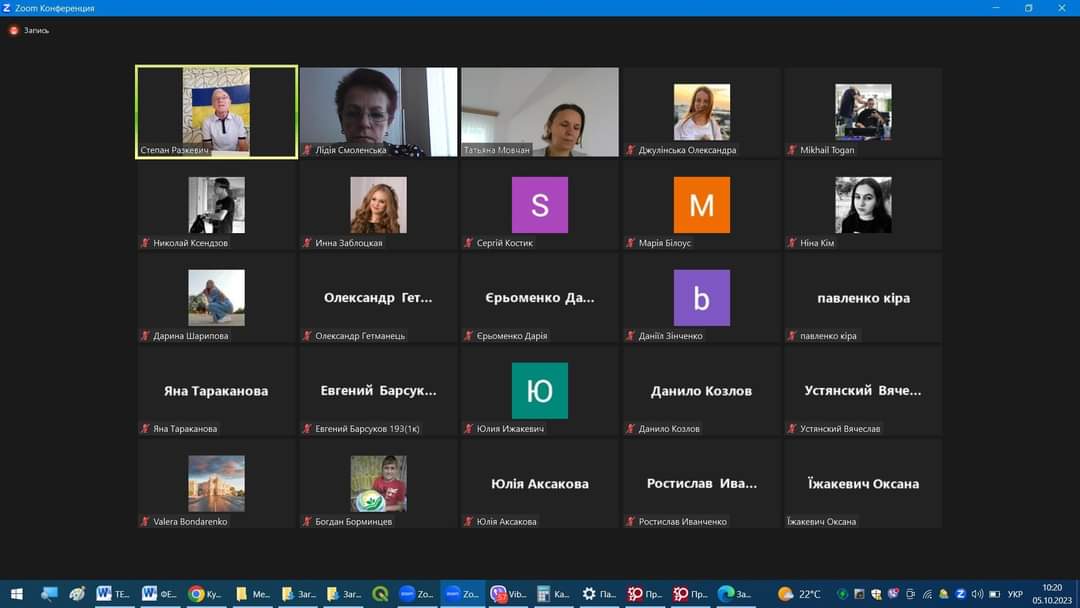1080x608 pixels.
Task: Open Viber from the taskbar
Action: pyautogui.click(x=498, y=594)
